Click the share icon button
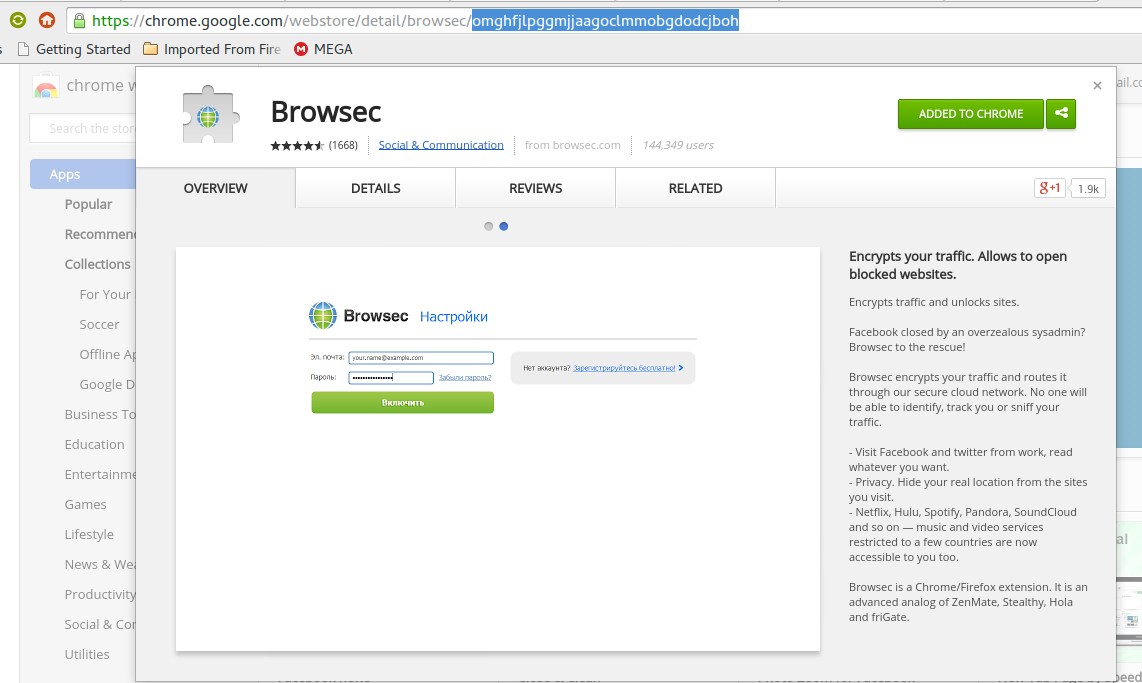This screenshot has width=1142, height=683. coord(1061,114)
